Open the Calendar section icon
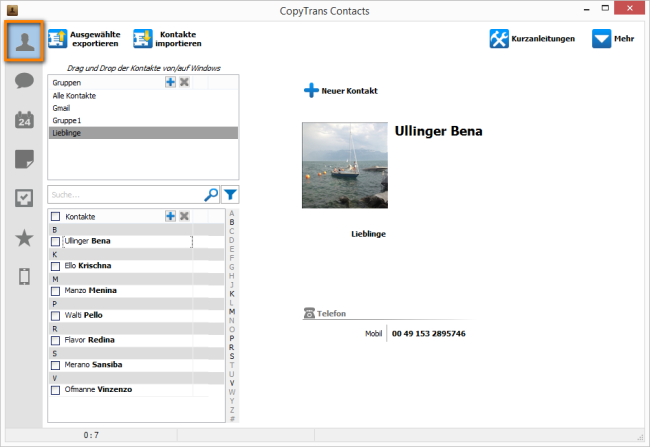Viewport: 650px width, 447px height. 24,120
